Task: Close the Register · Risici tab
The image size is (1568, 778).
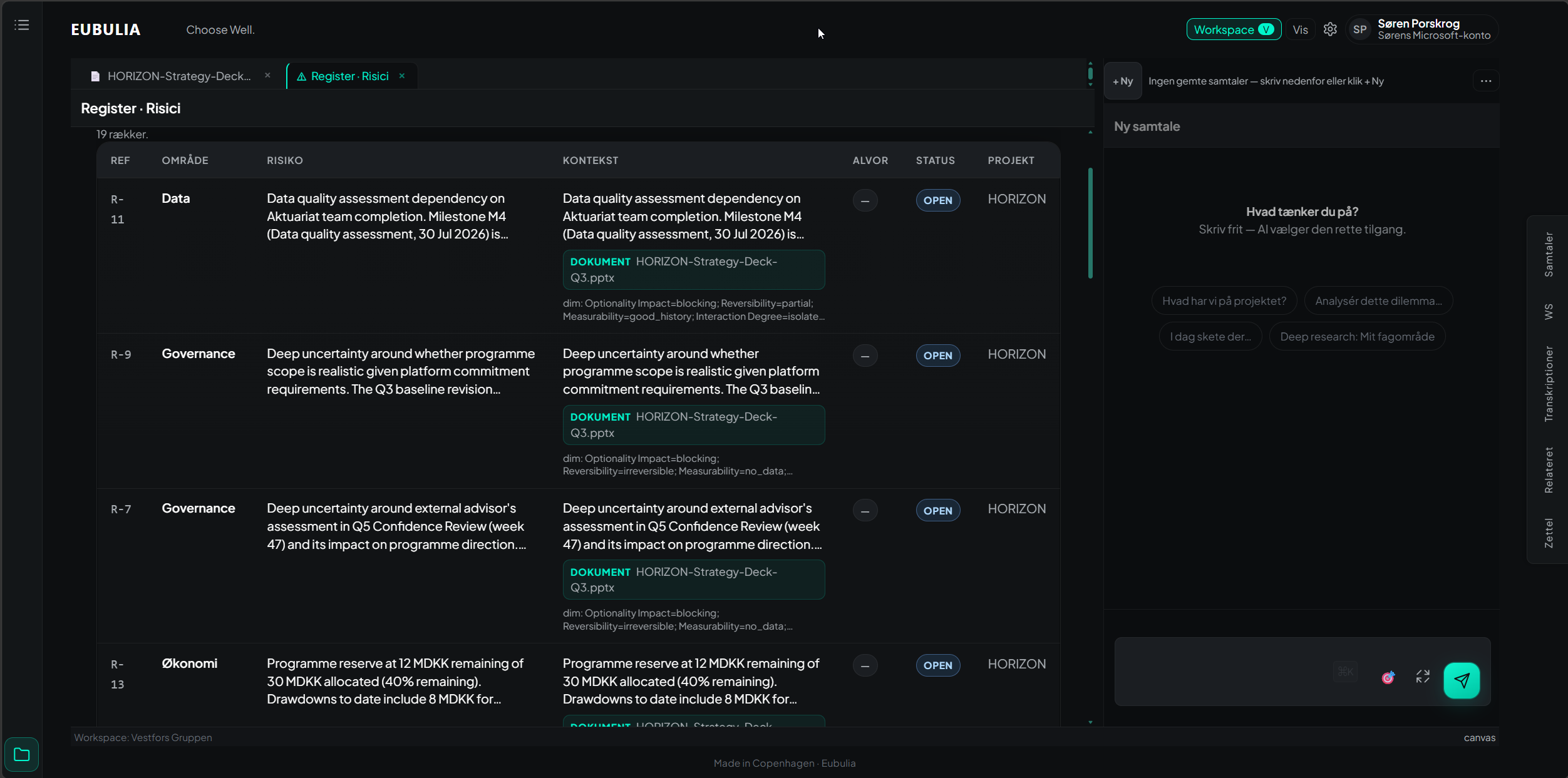Action: coord(402,76)
